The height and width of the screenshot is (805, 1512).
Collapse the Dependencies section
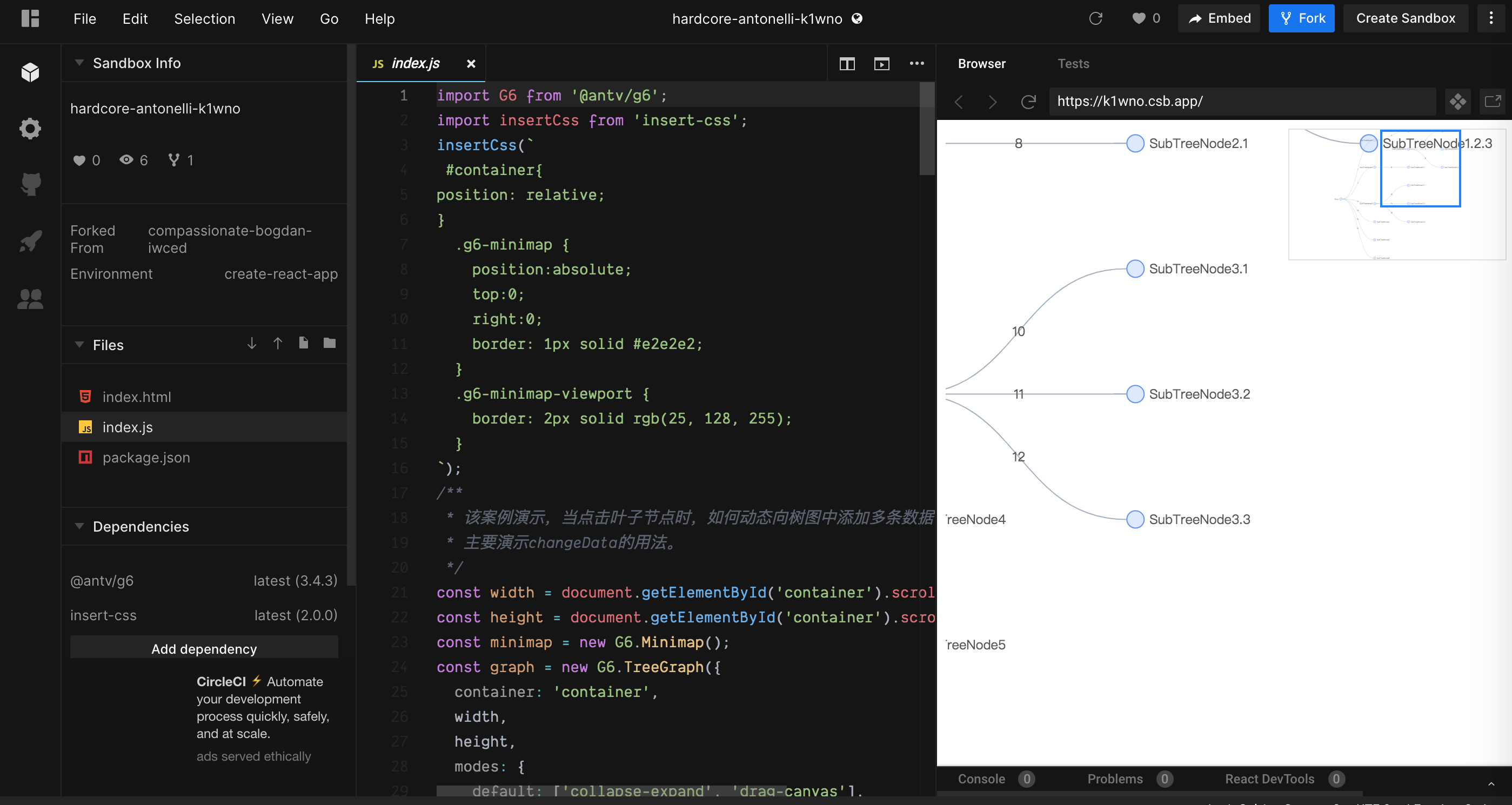pos(79,526)
